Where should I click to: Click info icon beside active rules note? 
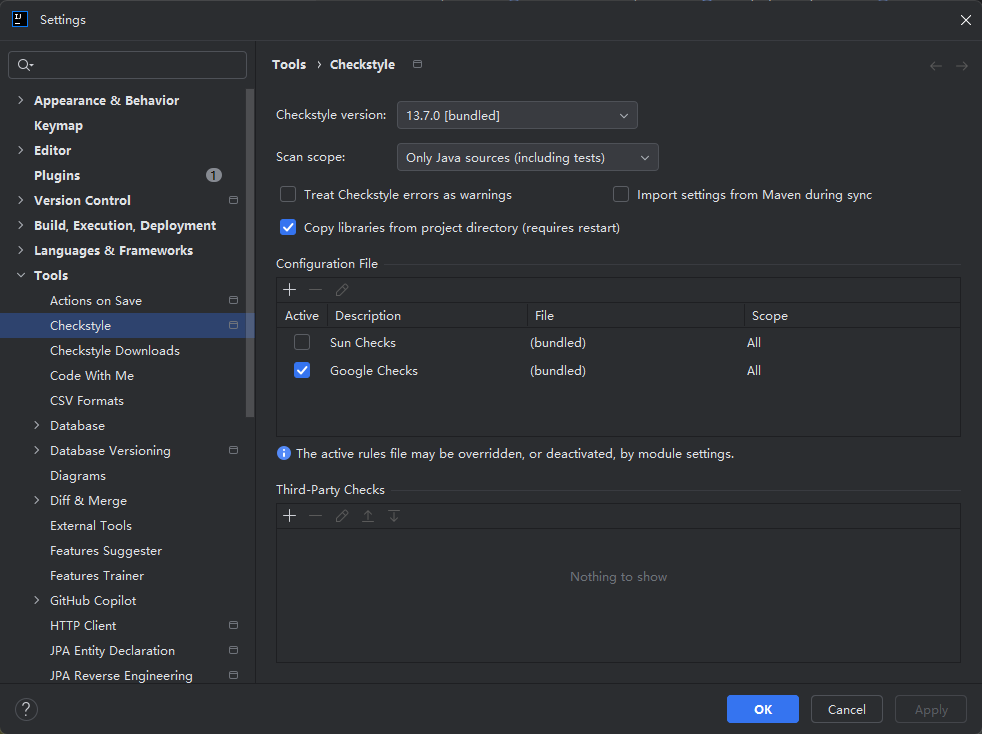(284, 453)
